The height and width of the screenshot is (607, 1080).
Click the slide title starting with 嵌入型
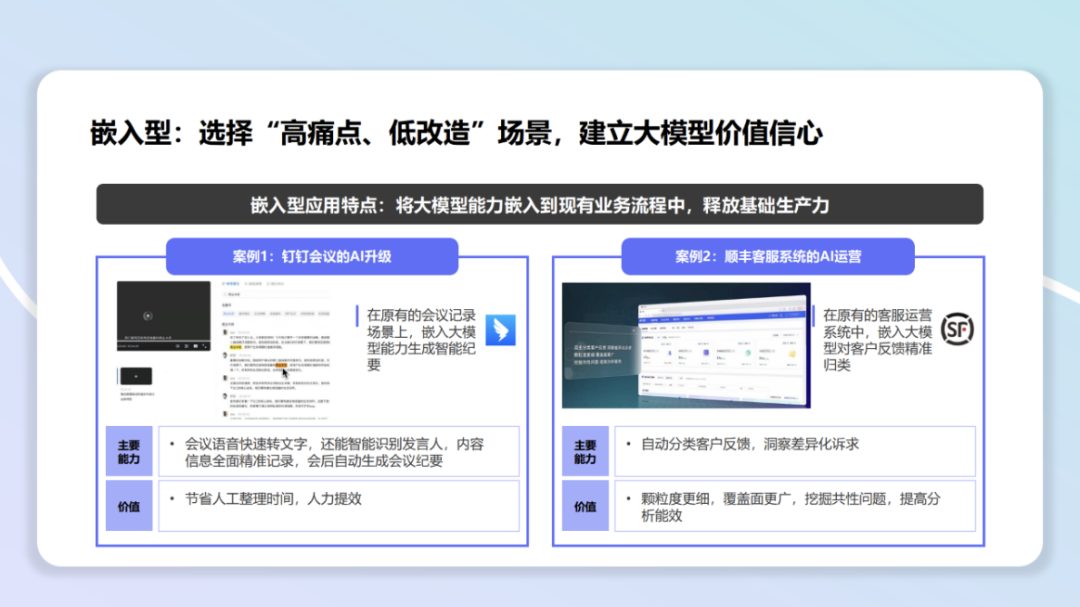[456, 133]
